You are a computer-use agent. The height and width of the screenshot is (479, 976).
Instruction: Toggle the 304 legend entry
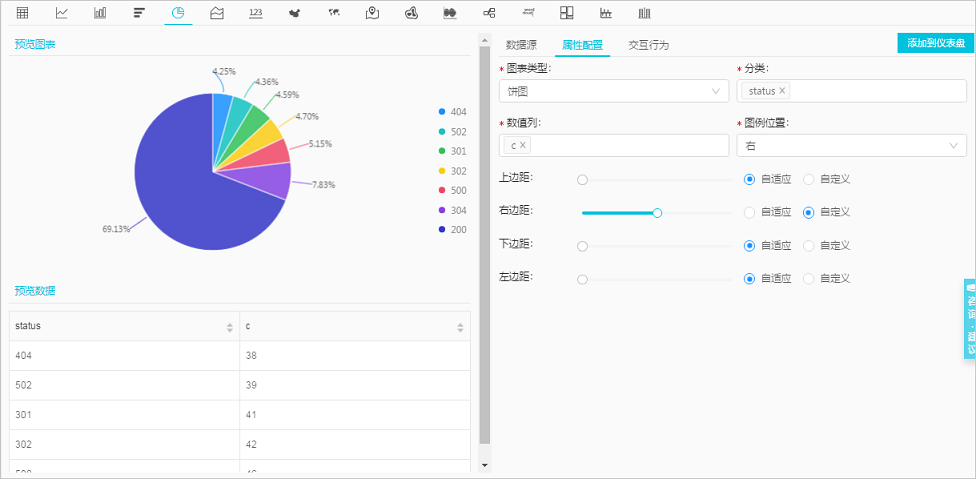(x=453, y=210)
